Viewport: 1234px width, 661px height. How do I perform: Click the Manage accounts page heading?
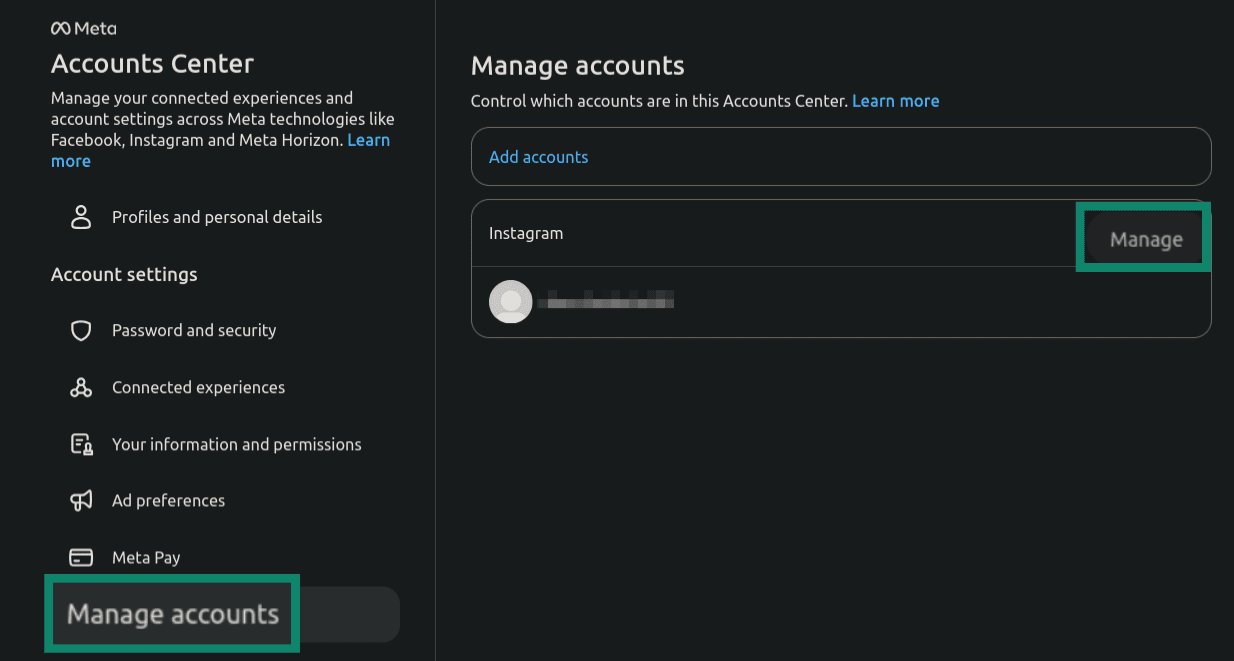coord(577,66)
